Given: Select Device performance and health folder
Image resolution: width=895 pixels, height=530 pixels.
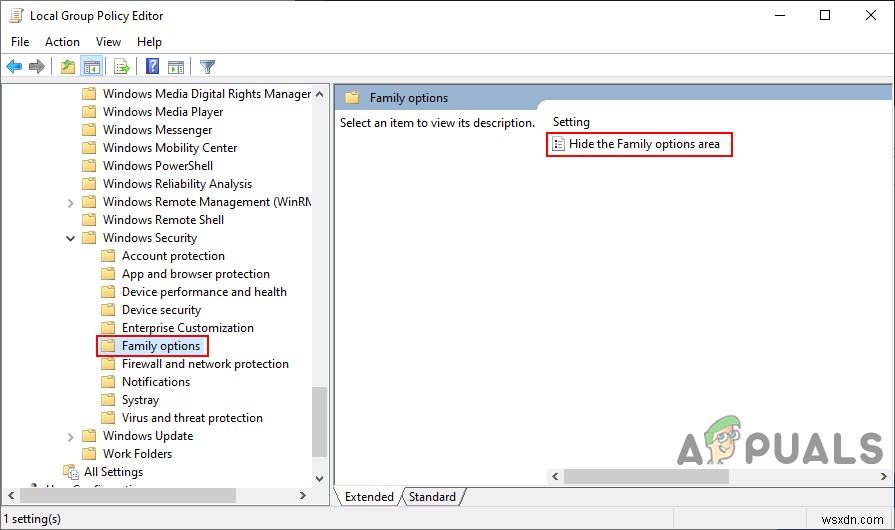Looking at the screenshot, I should 204,292.
